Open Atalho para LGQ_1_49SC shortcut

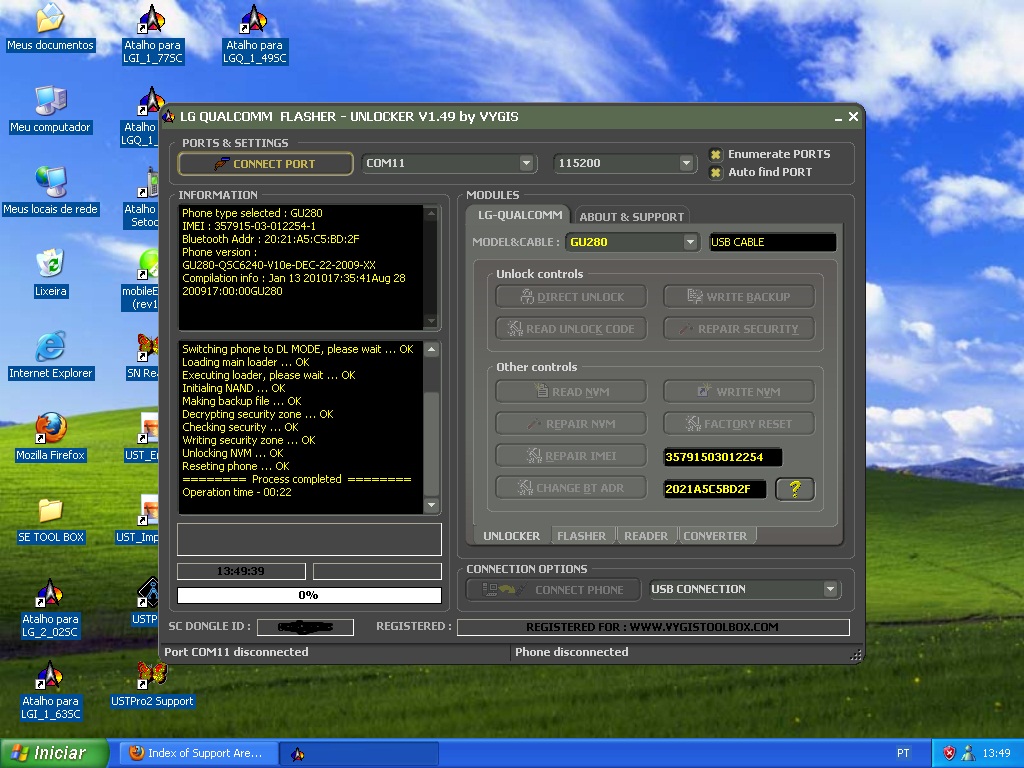[x=254, y=22]
